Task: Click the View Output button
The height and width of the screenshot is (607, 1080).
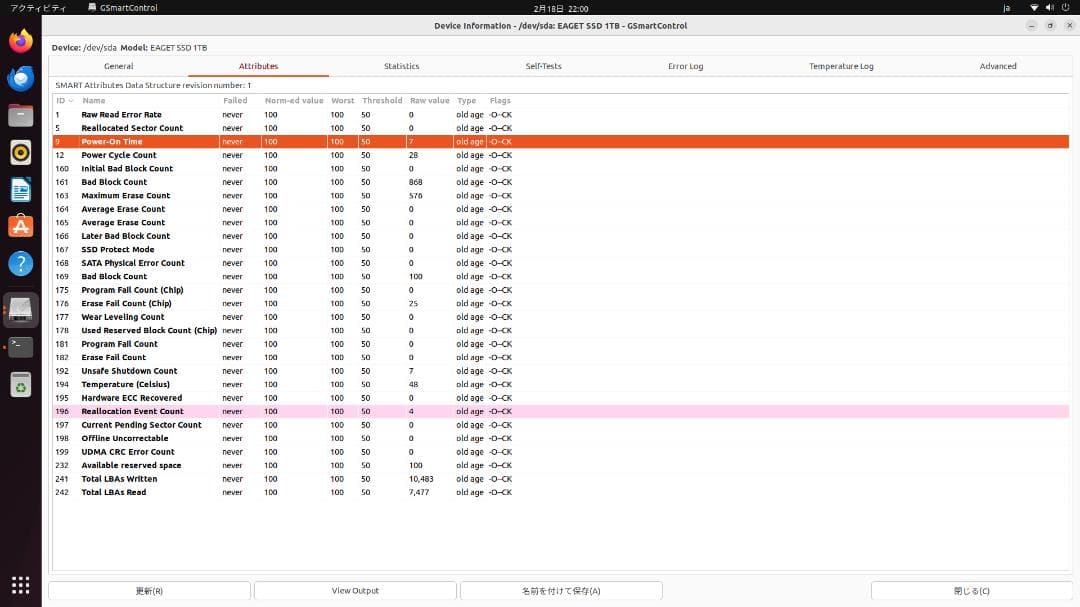Action: coord(355,590)
